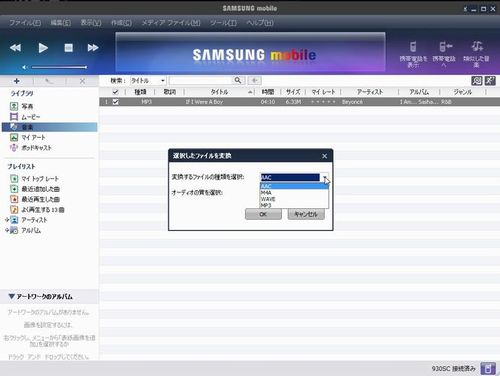The height and width of the screenshot is (376, 500).
Task: Select 音楽 in the library sidebar
Action: point(50,127)
